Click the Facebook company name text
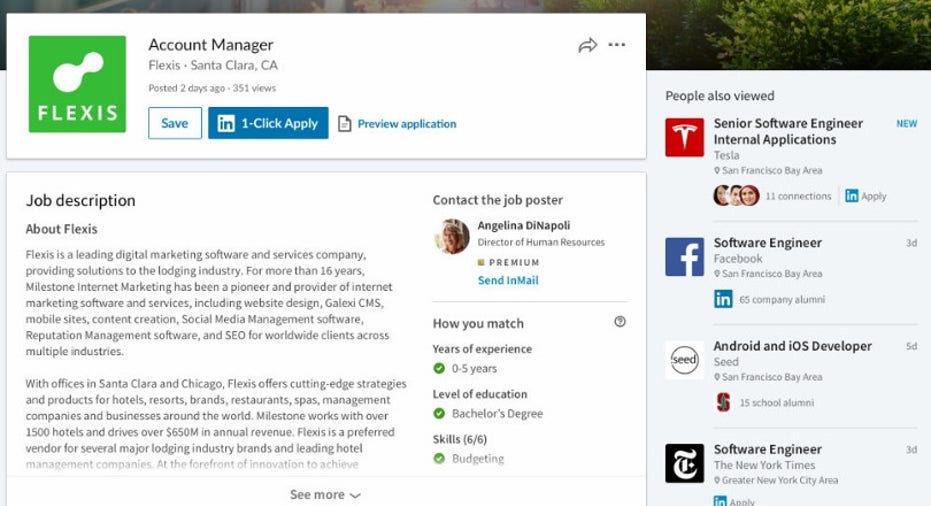This screenshot has width=931, height=506. point(738,259)
